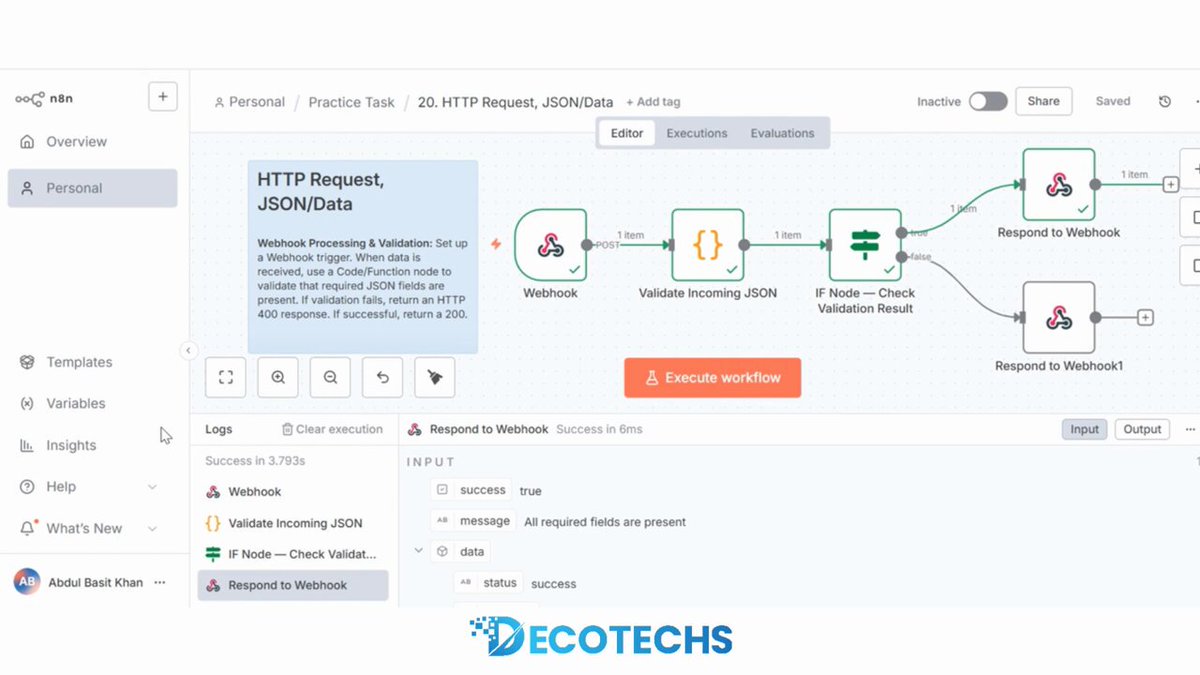The image size is (1200, 675).
Task: Open the workflow history clock icon
Action: point(1165,101)
